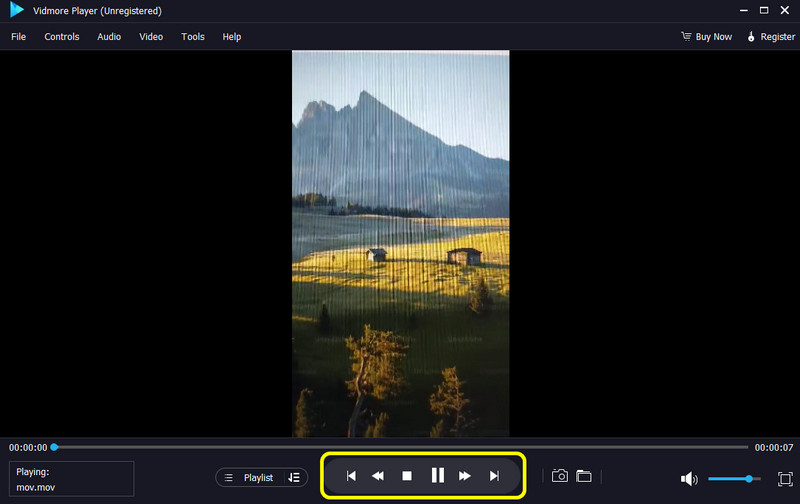800x504 pixels.
Task: Skip to the previous track
Action: click(x=351, y=477)
